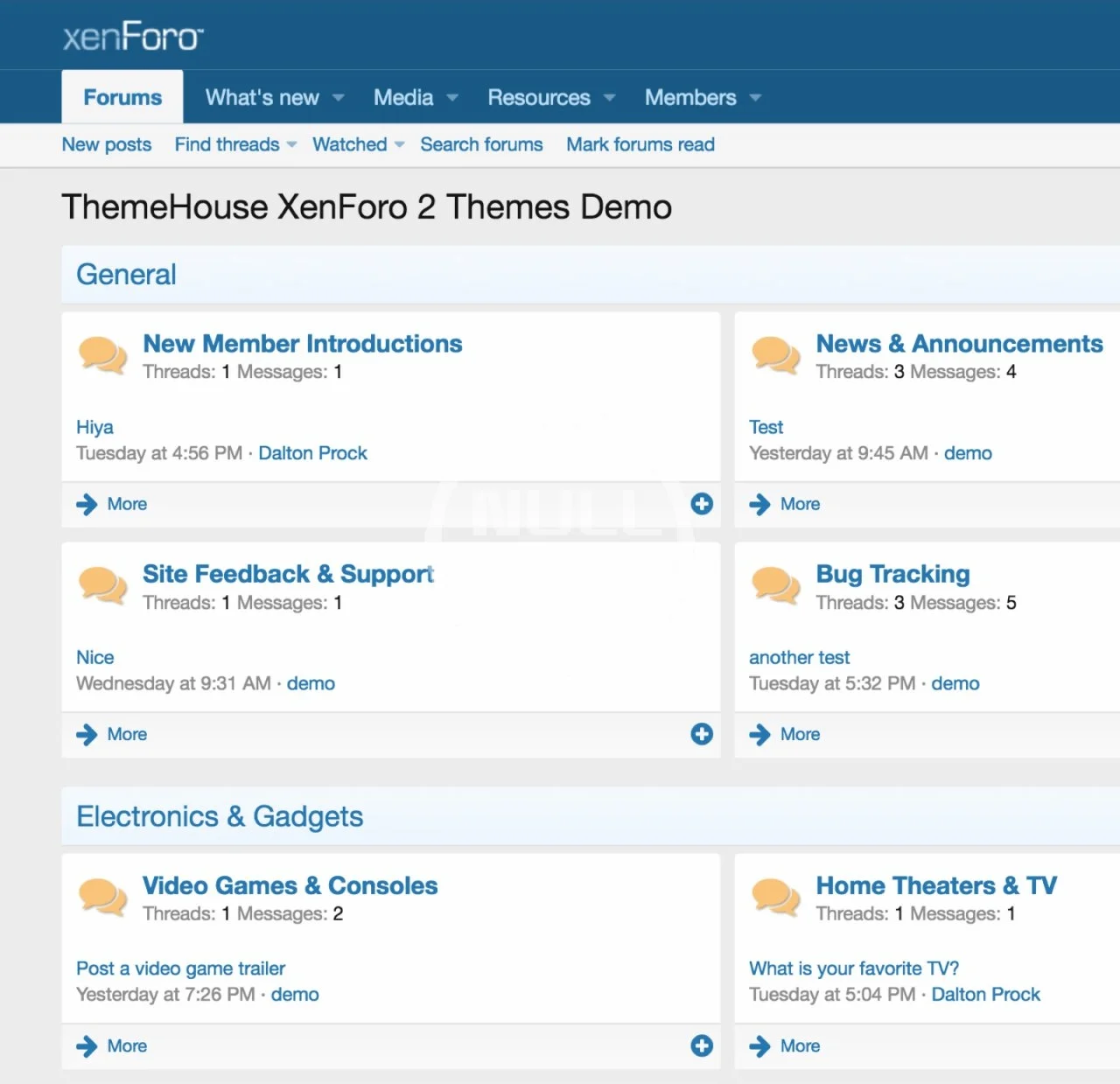Open the Search forums link
1120x1084 pixels.
(481, 144)
